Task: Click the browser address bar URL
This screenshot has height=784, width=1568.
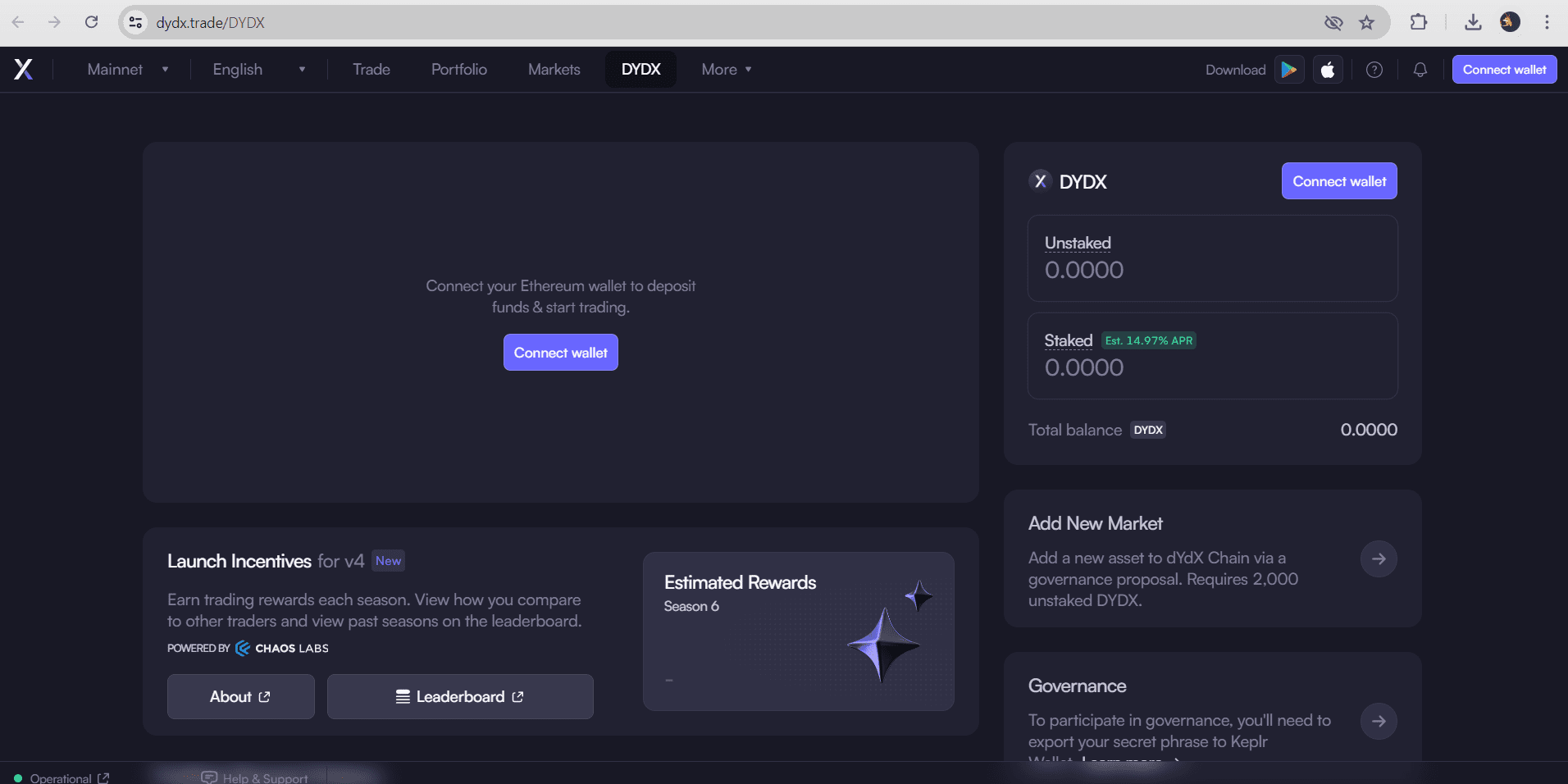Action: point(211,22)
